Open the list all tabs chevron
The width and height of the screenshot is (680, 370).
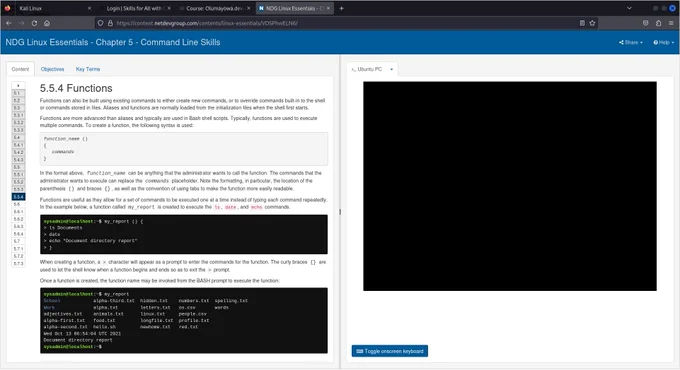pos(629,8)
